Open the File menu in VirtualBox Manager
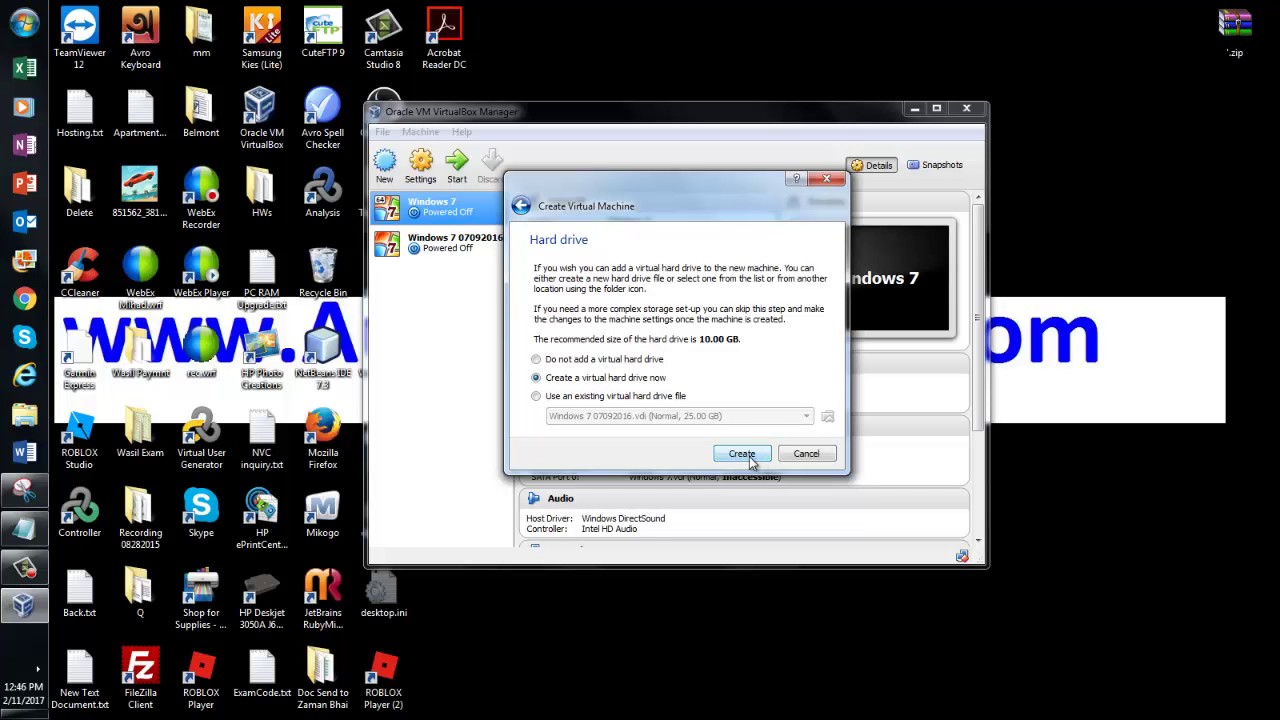The width and height of the screenshot is (1280, 720). 382,132
